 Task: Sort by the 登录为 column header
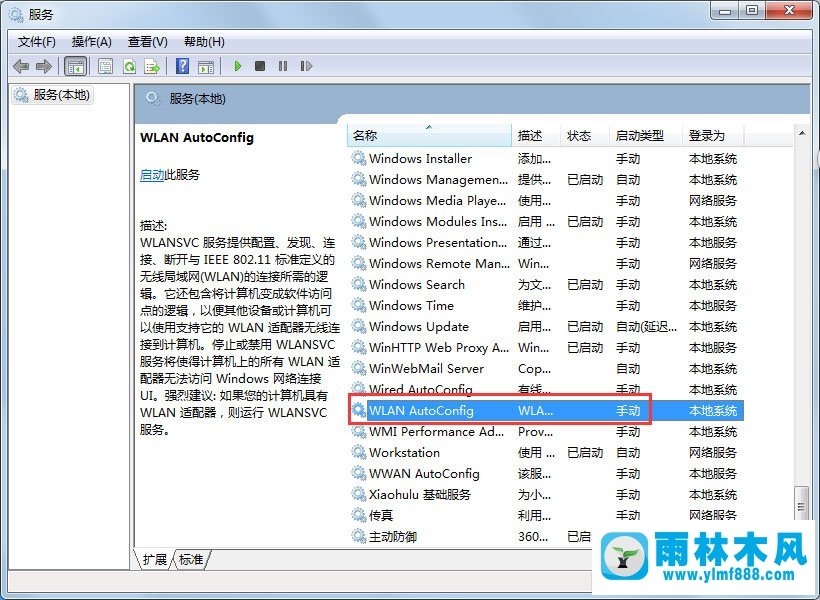[713, 135]
